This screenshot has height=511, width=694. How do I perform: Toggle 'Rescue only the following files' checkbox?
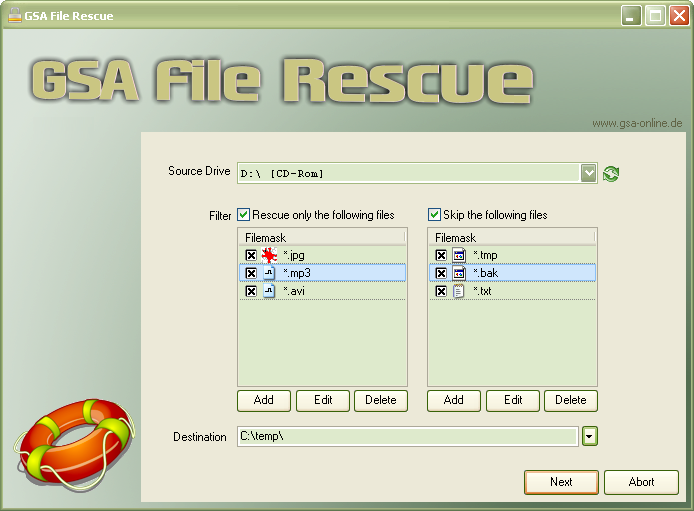pyautogui.click(x=244, y=215)
